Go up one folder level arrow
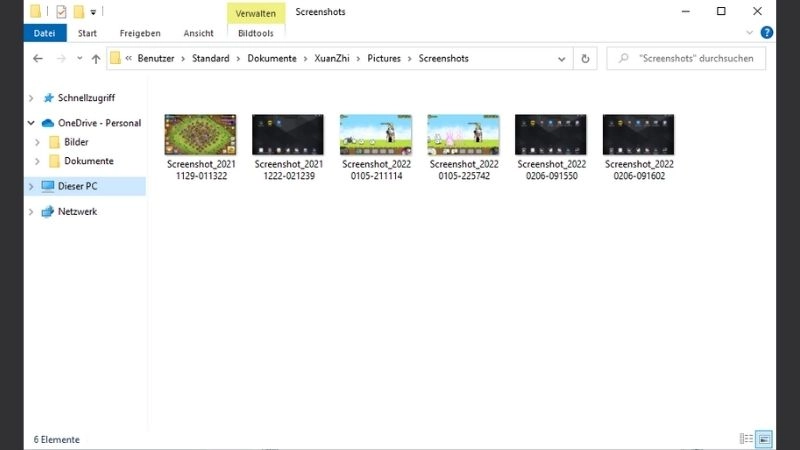This screenshot has width=800, height=450. [x=96, y=59]
